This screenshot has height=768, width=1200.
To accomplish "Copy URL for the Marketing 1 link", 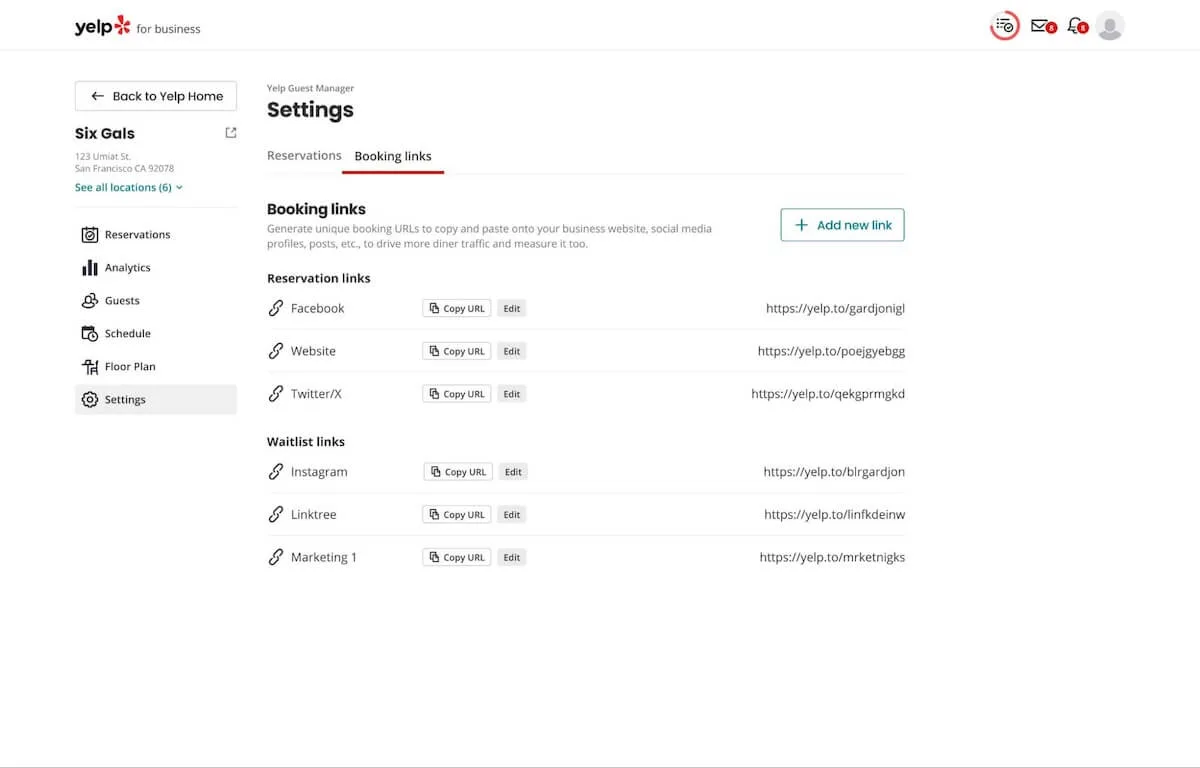I will (456, 558).
